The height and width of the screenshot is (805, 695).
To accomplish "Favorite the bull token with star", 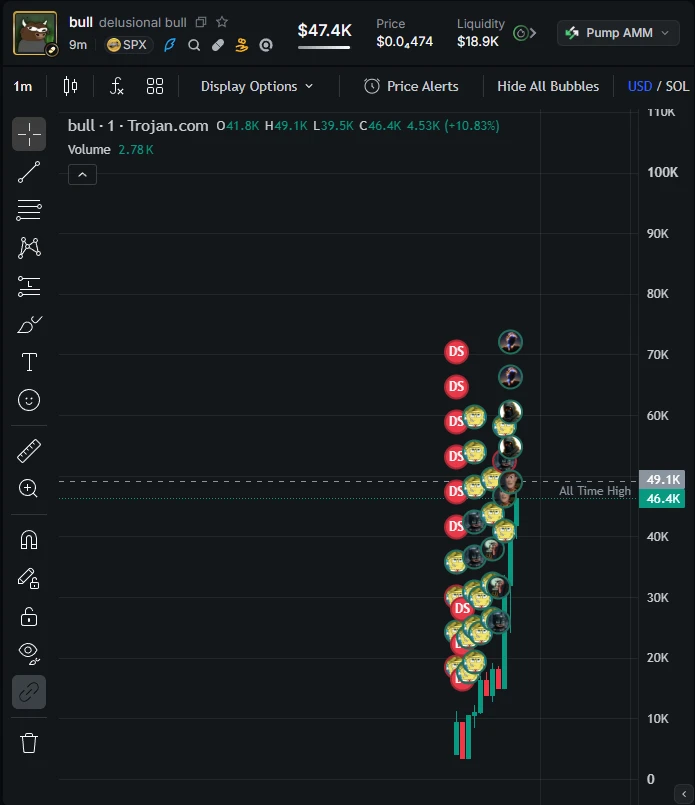I will point(222,22).
